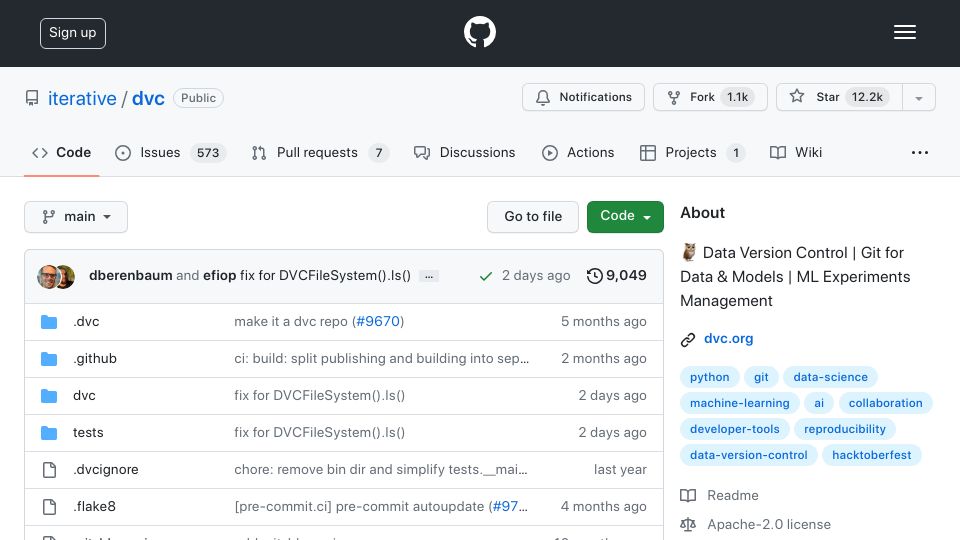Select the hacktoberfest topic tag
The height and width of the screenshot is (540, 960).
pos(872,455)
